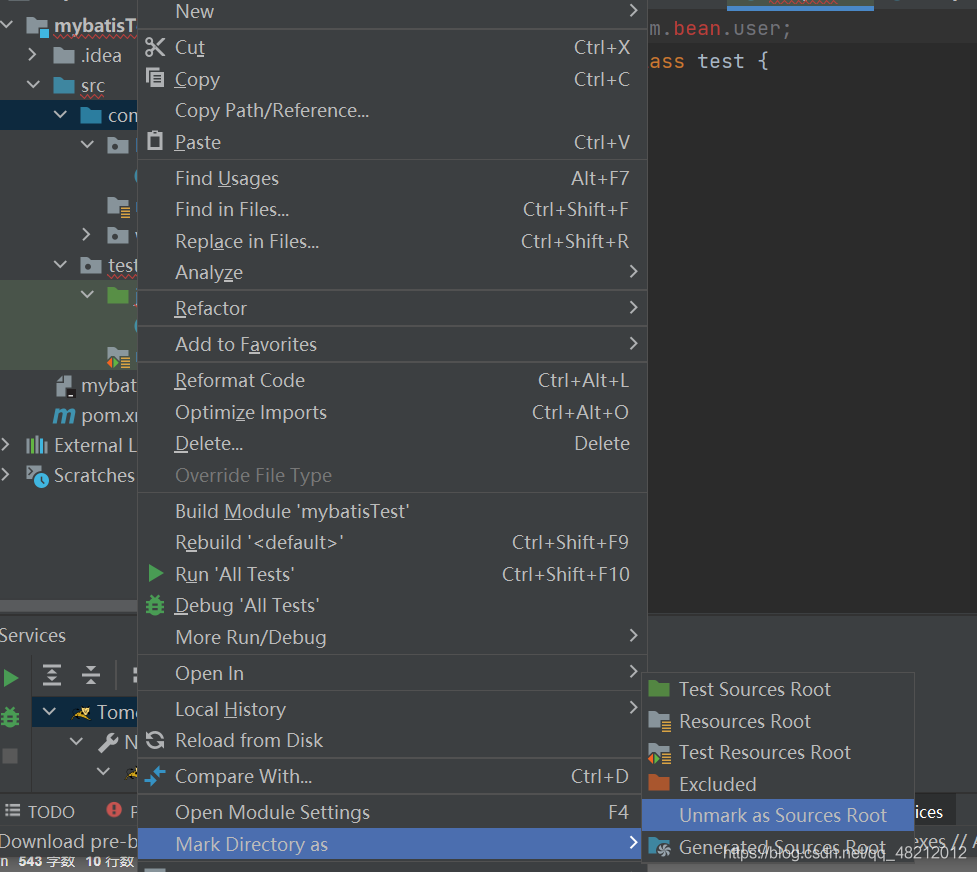Click the Paste clipboard icon
Screen dimensions: 977x872
(x=155, y=141)
